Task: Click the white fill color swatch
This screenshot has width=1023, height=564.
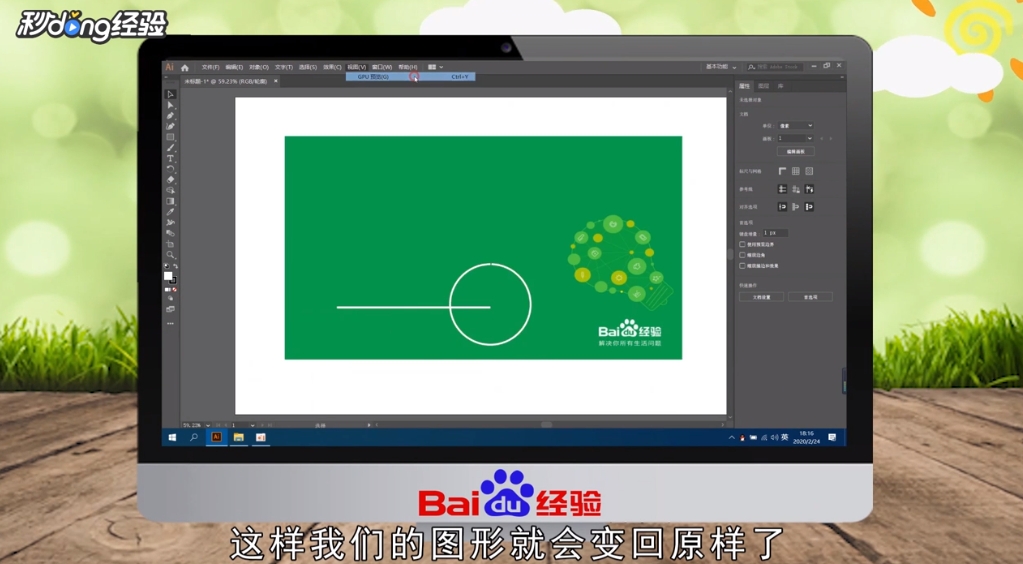Action: click(168, 276)
